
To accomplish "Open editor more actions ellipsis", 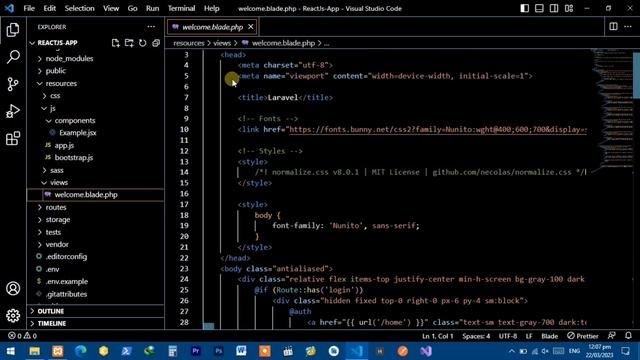I will click(x=628, y=27).
